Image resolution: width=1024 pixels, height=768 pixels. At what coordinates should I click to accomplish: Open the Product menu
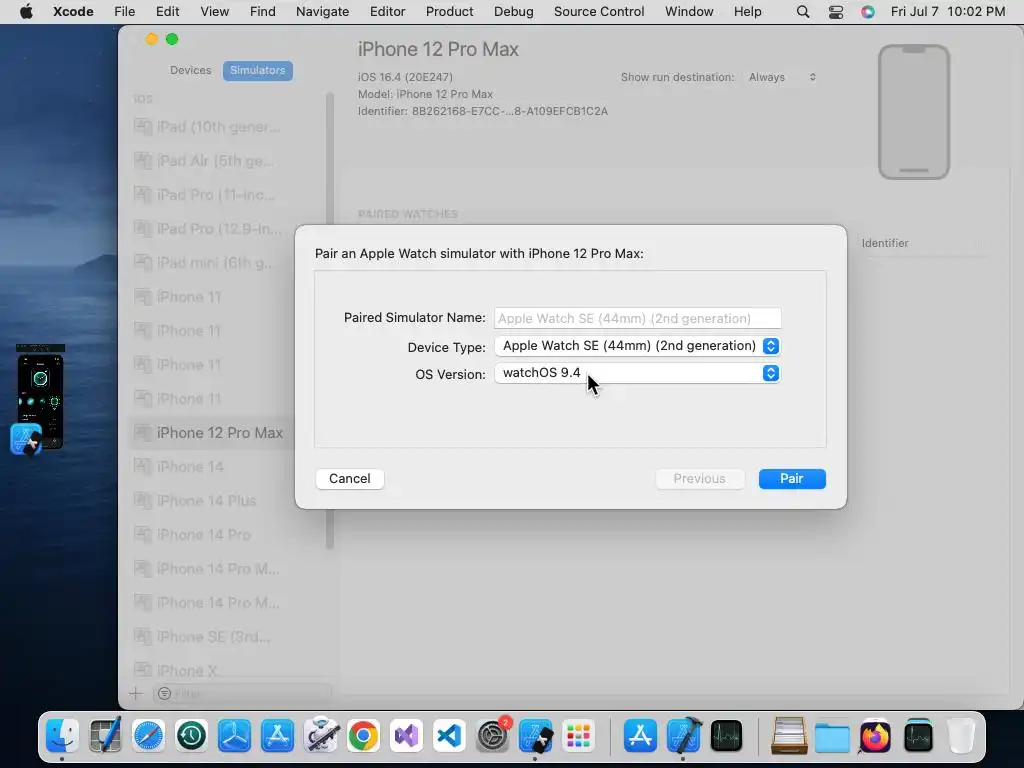point(449,12)
